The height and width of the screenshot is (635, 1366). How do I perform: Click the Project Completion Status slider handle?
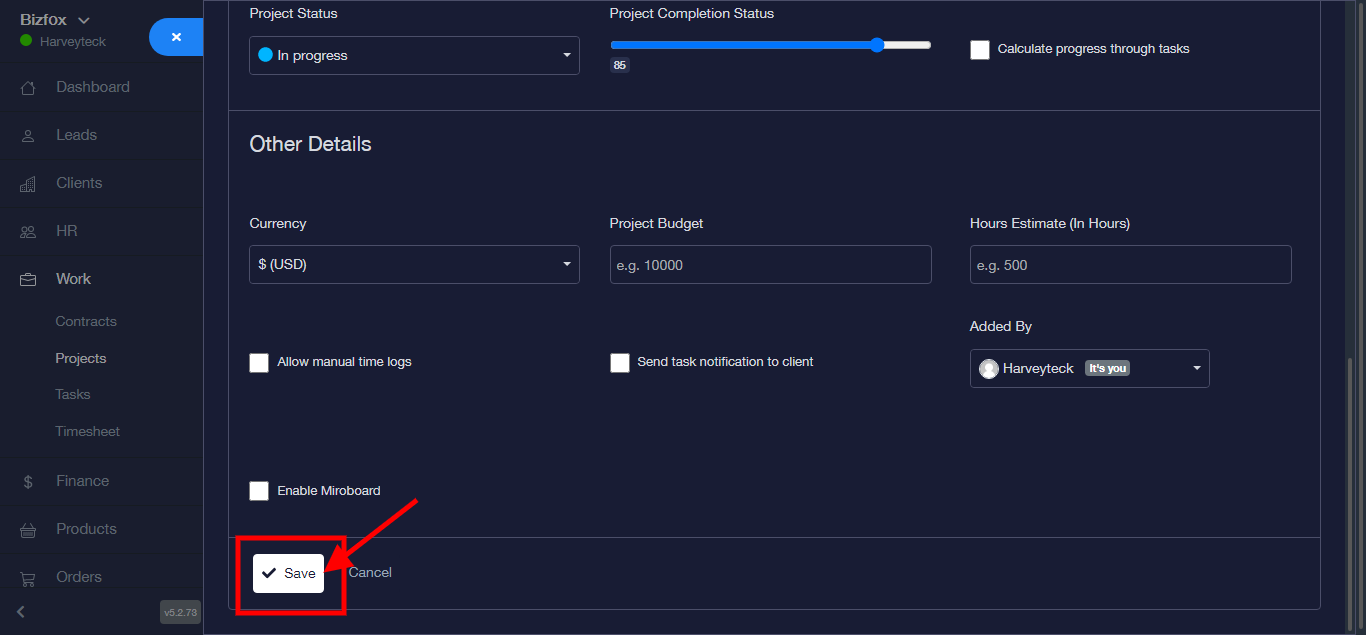[877, 45]
